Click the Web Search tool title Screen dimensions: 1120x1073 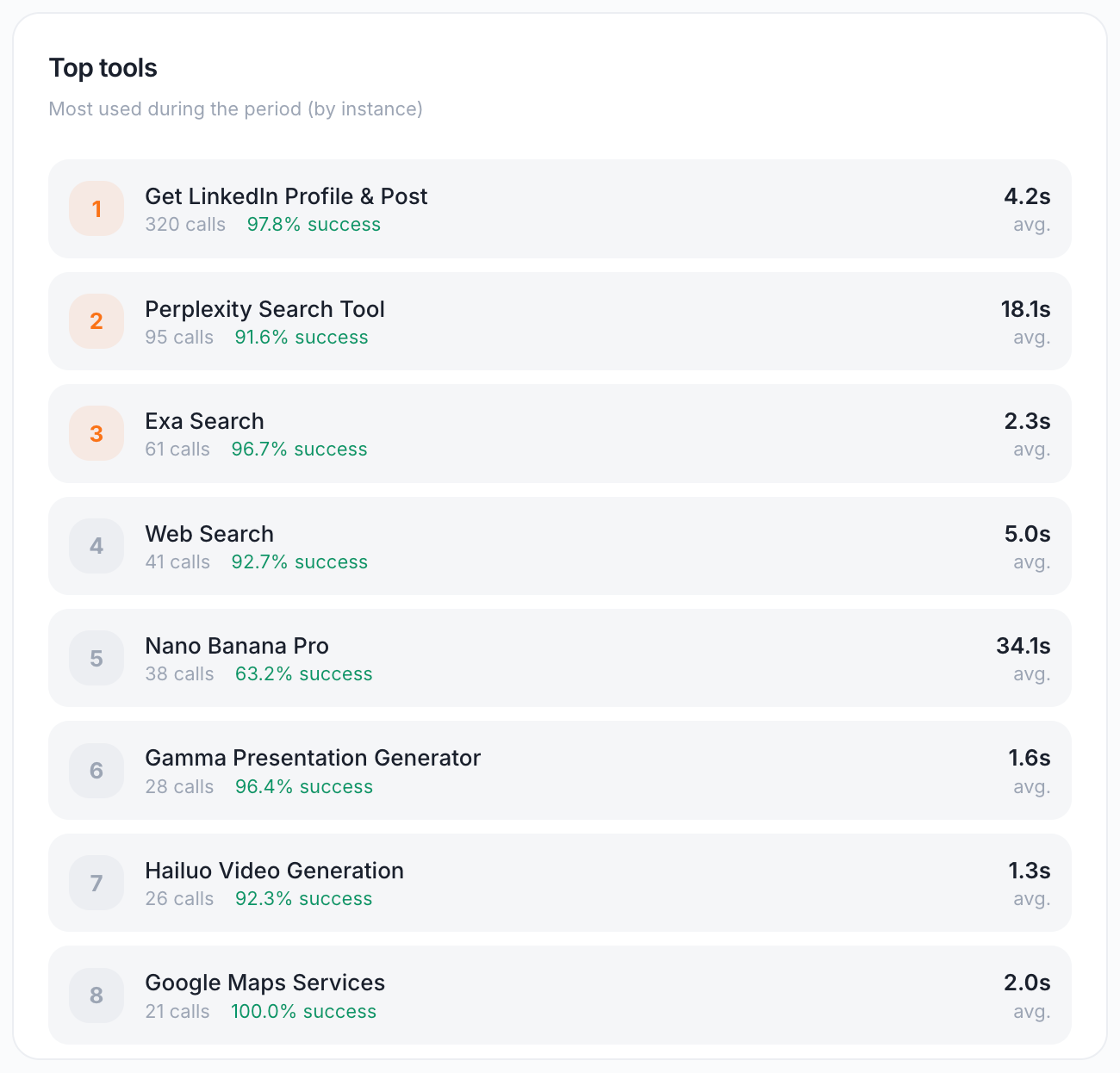(x=209, y=534)
